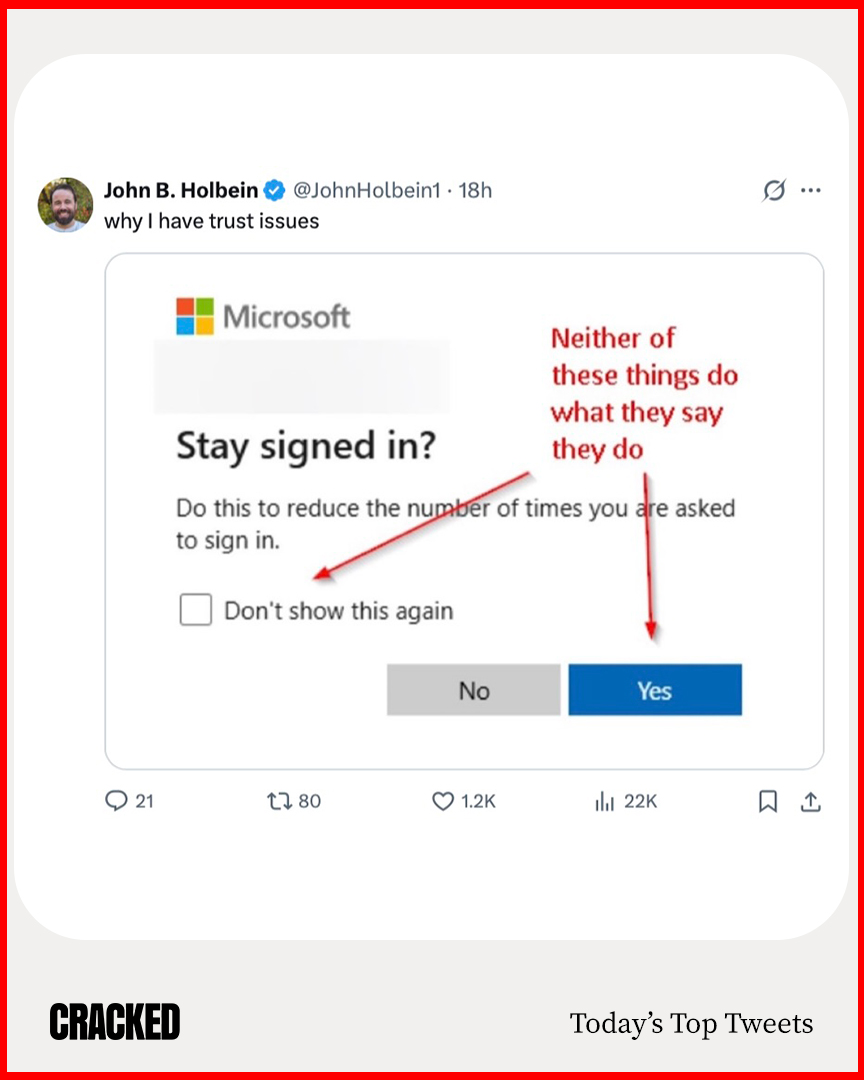Click the share icon on the tweet
The image size is (864, 1080).
pos(810,801)
